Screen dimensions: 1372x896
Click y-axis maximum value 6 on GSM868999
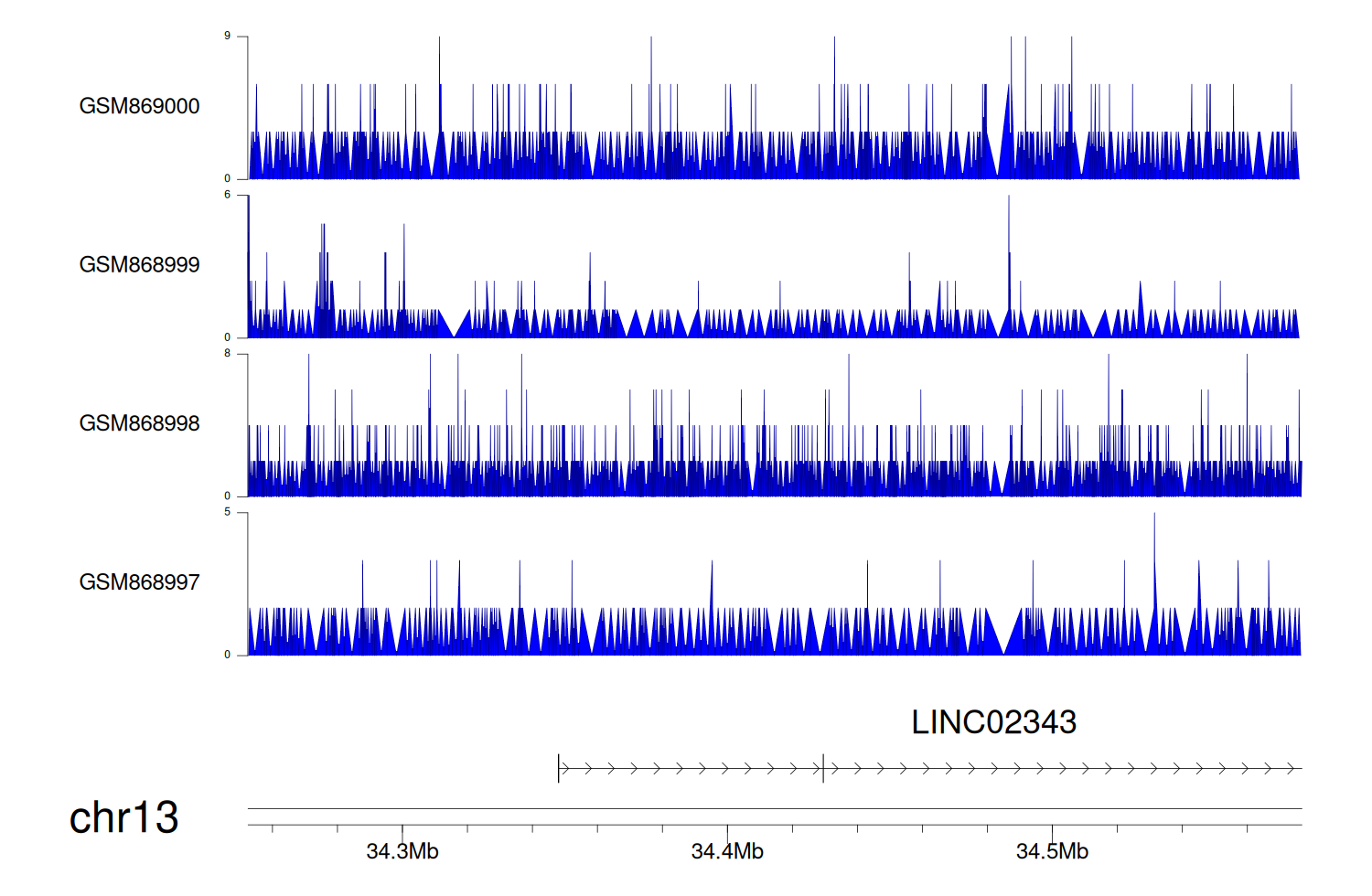click(228, 195)
